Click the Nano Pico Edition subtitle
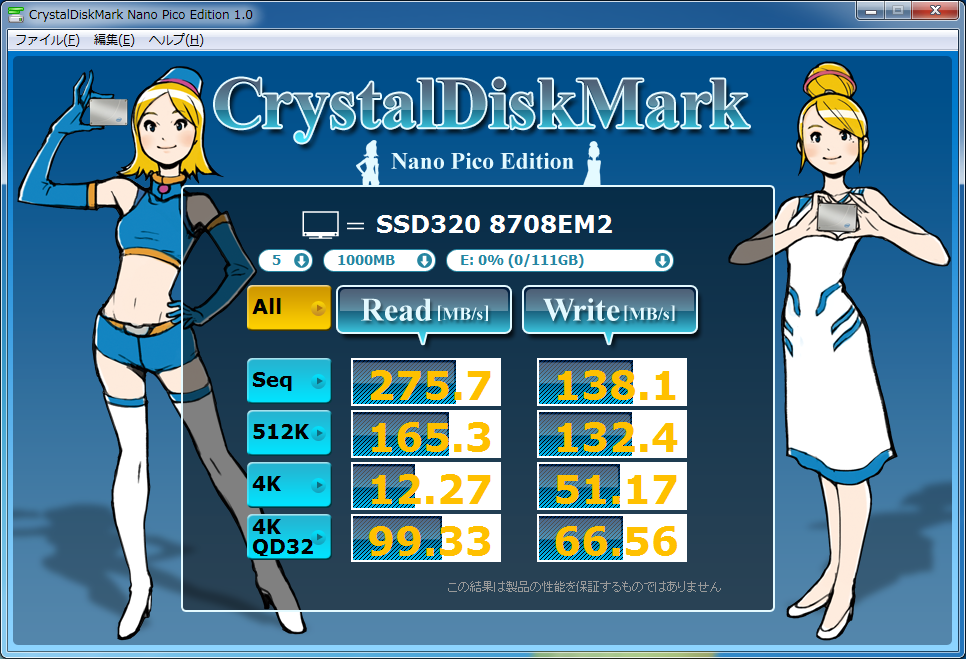The height and width of the screenshot is (659, 966). [482, 161]
